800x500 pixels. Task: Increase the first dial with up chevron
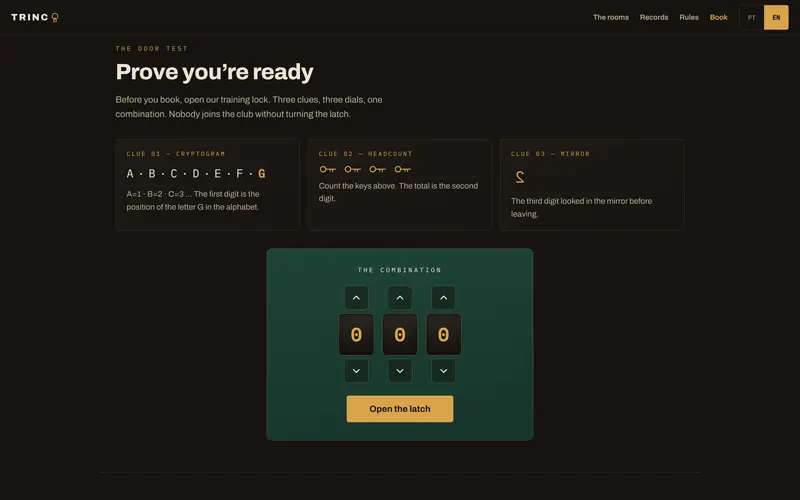click(356, 297)
